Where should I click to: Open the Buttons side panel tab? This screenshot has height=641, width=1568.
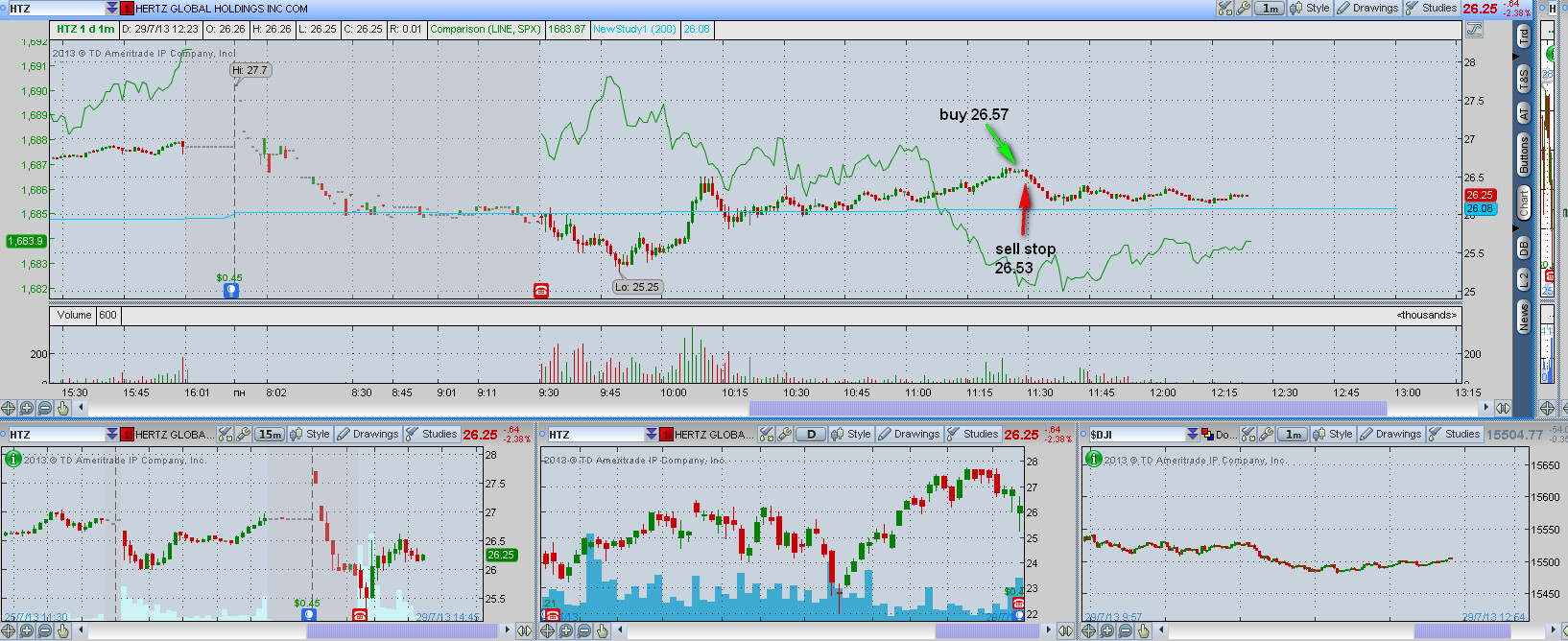click(x=1523, y=155)
